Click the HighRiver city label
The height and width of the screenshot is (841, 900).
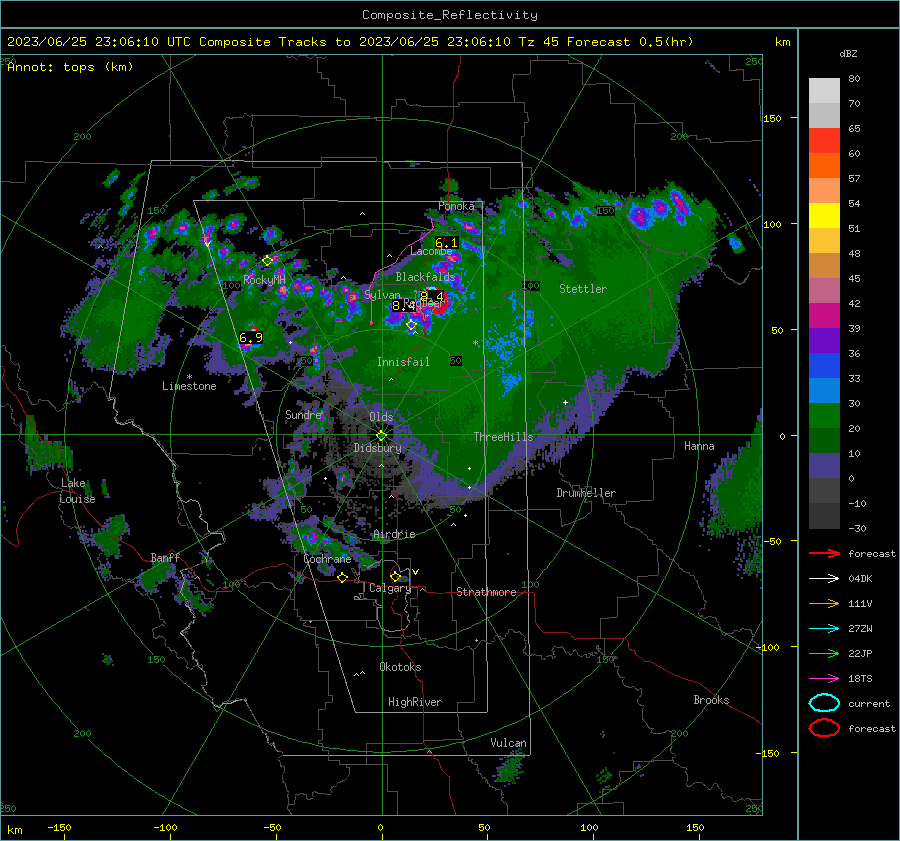pyautogui.click(x=415, y=702)
